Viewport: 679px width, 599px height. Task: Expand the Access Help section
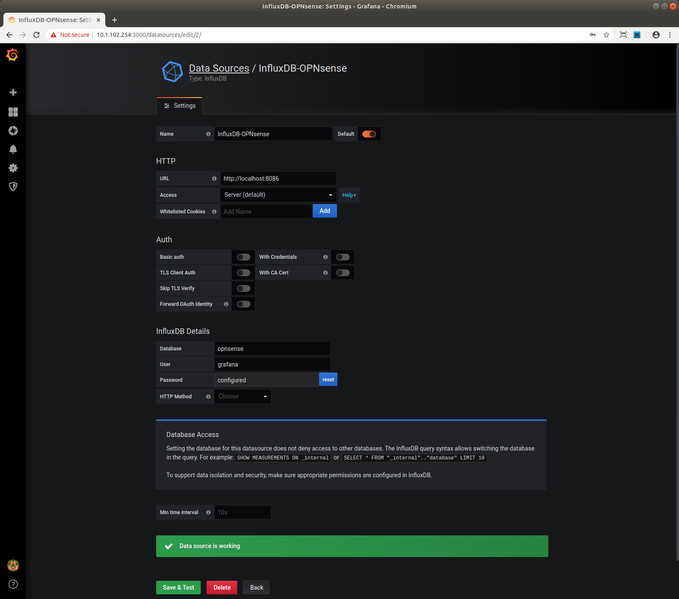[x=349, y=195]
